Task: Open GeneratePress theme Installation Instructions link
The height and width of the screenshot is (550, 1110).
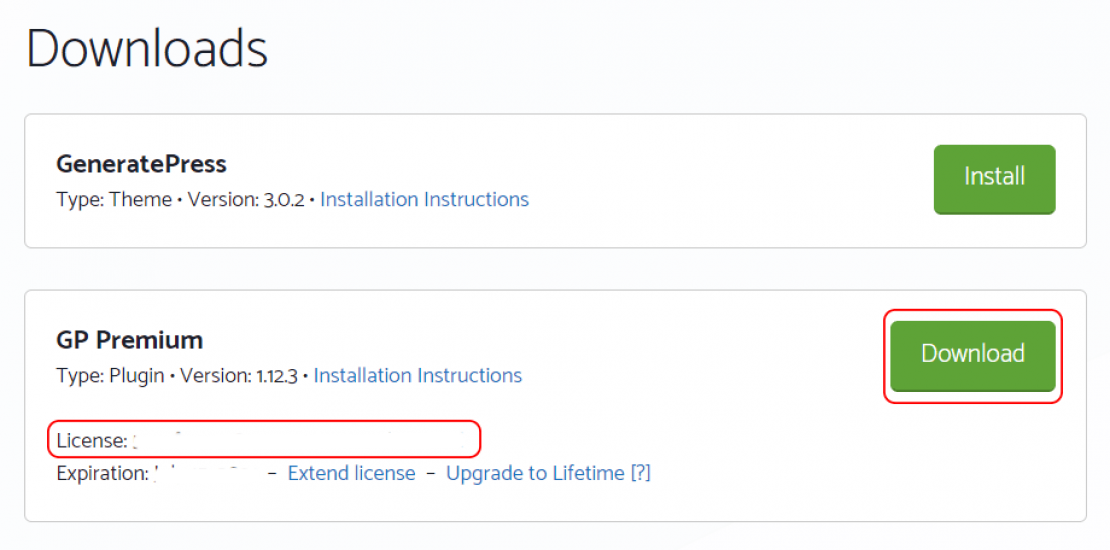Action: pyautogui.click(x=424, y=199)
